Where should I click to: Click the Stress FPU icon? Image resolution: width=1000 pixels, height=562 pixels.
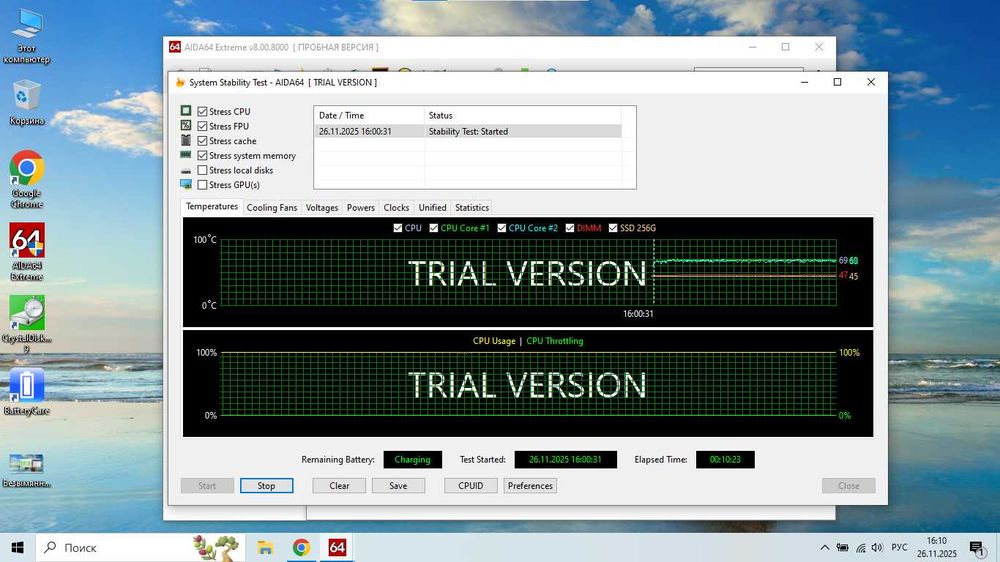click(186, 126)
